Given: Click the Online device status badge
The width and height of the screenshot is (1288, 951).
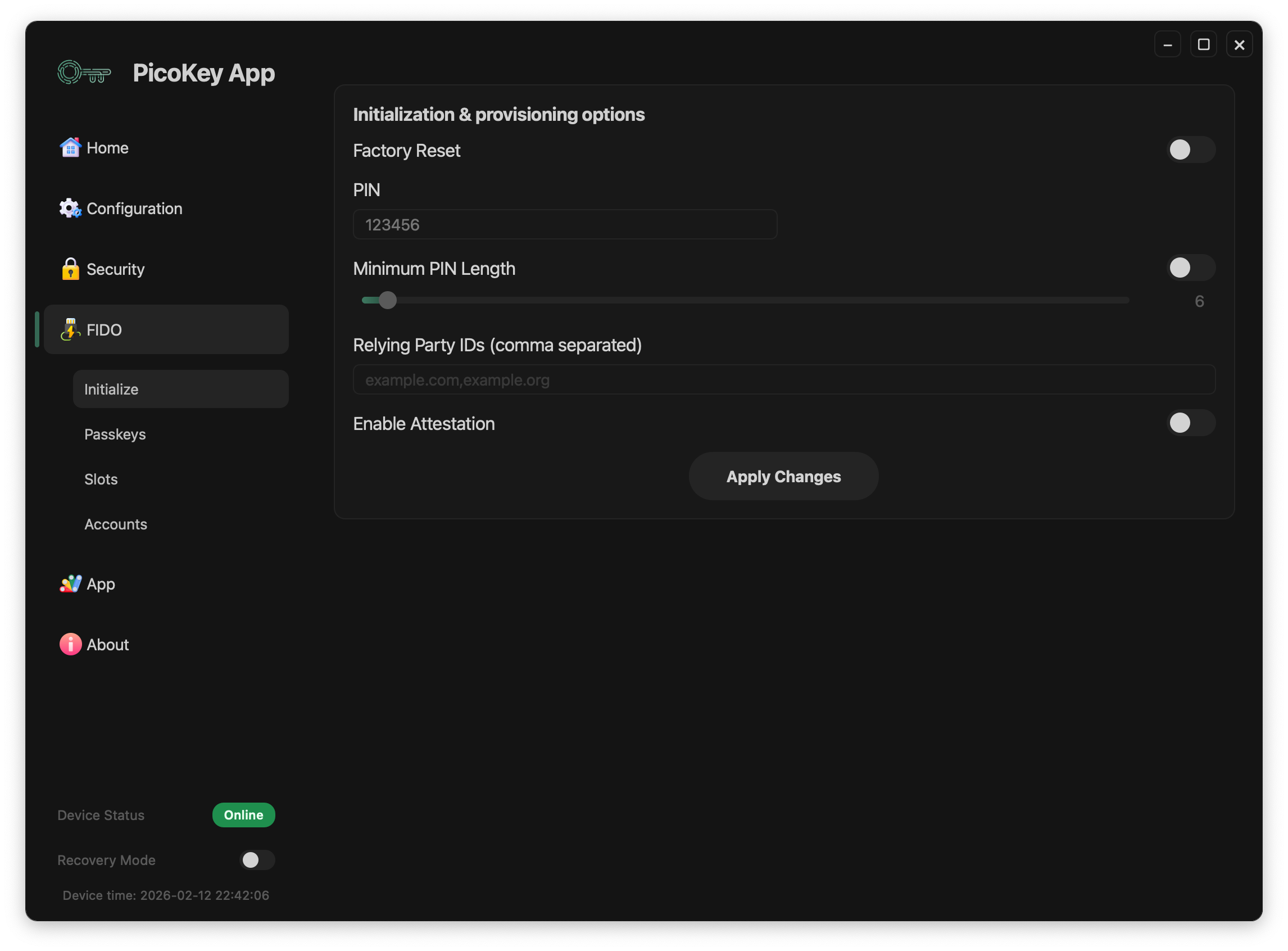Looking at the screenshot, I should (x=243, y=814).
